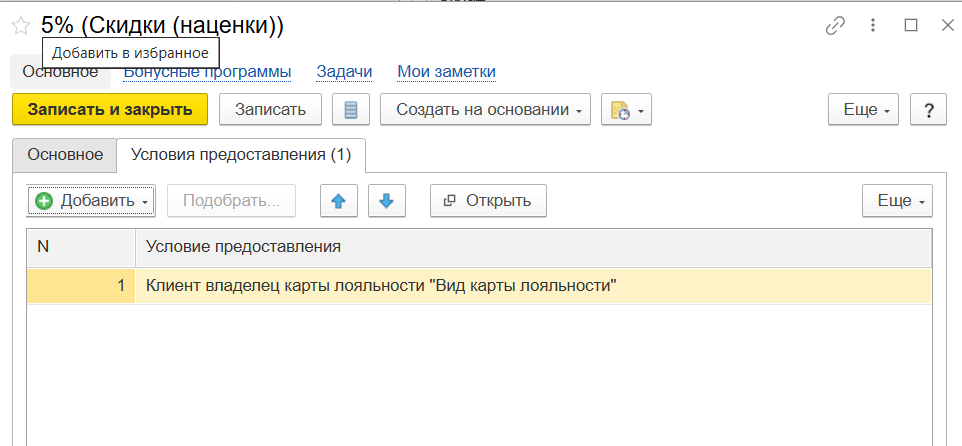Copy link using the chain icon
962x446 pixels.
tap(835, 27)
